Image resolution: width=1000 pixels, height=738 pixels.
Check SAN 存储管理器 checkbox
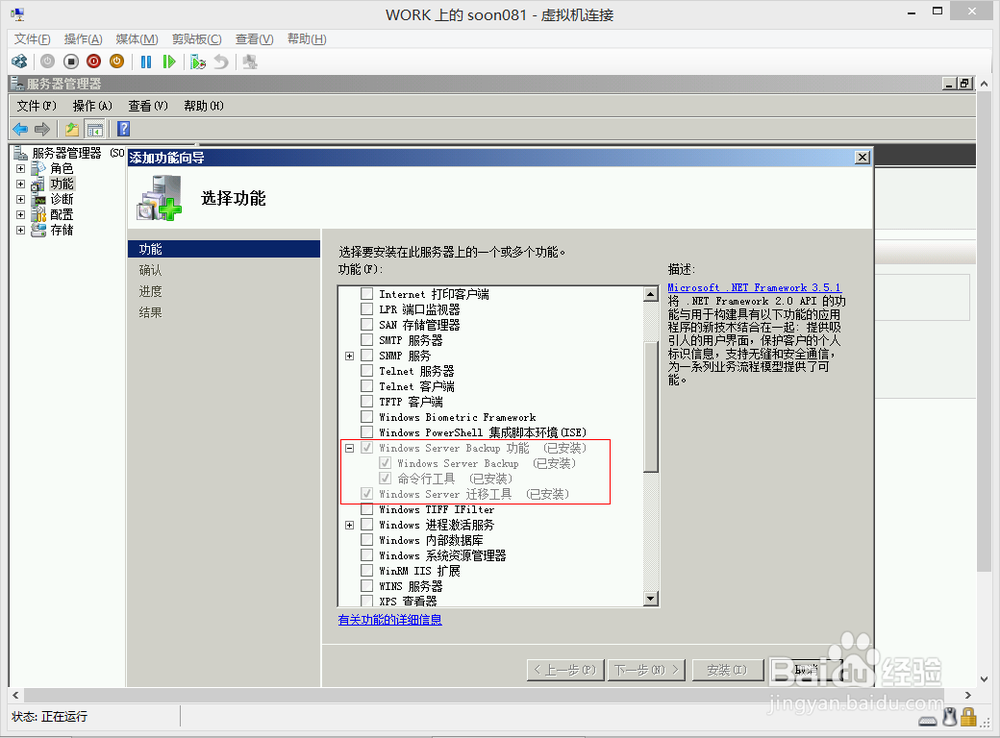367,324
